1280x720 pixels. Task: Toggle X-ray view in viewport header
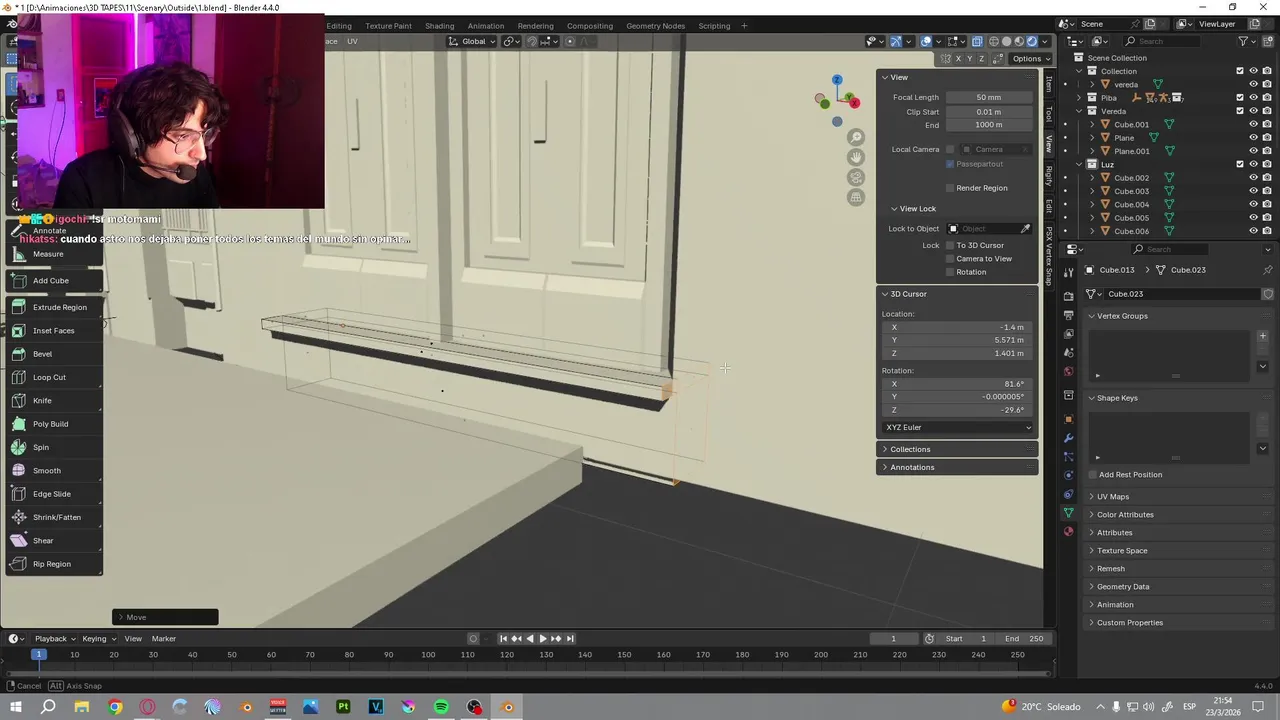click(x=977, y=41)
